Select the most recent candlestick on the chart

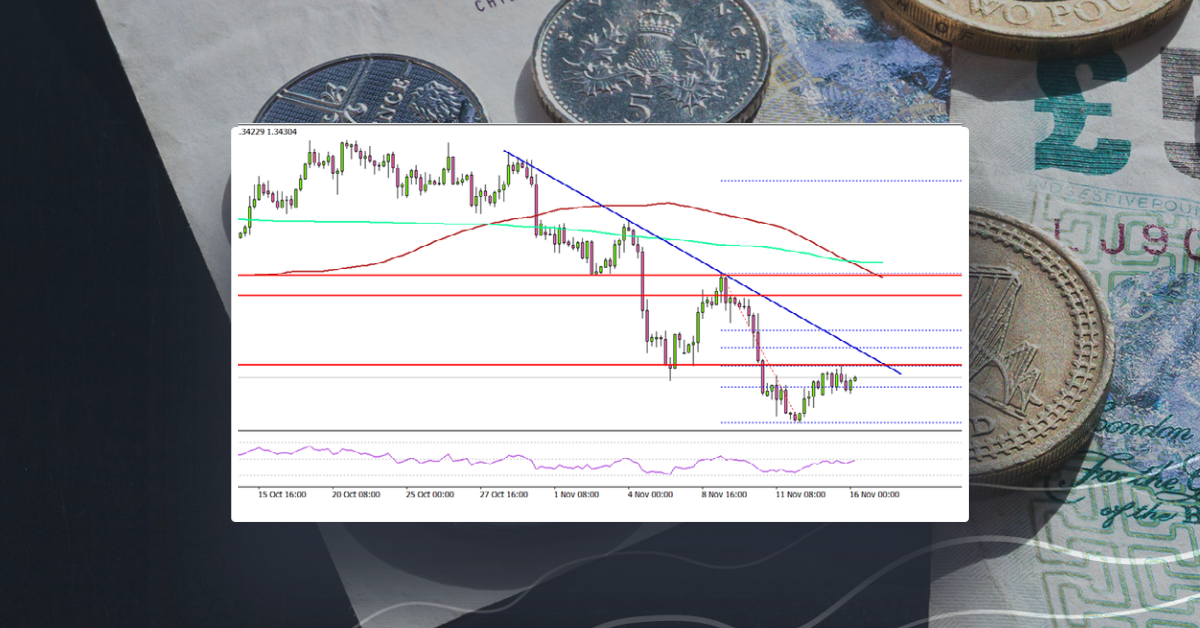click(857, 380)
